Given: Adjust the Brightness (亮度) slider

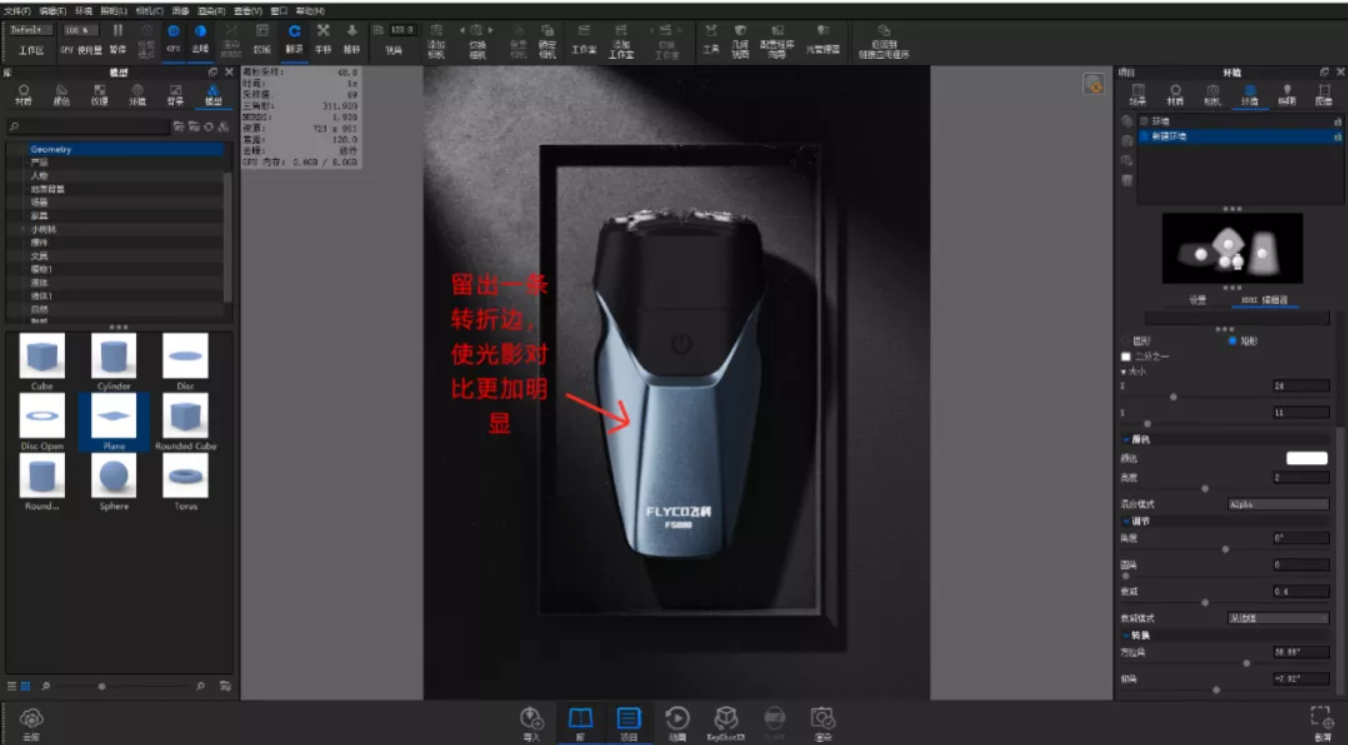Looking at the screenshot, I should (1205, 489).
